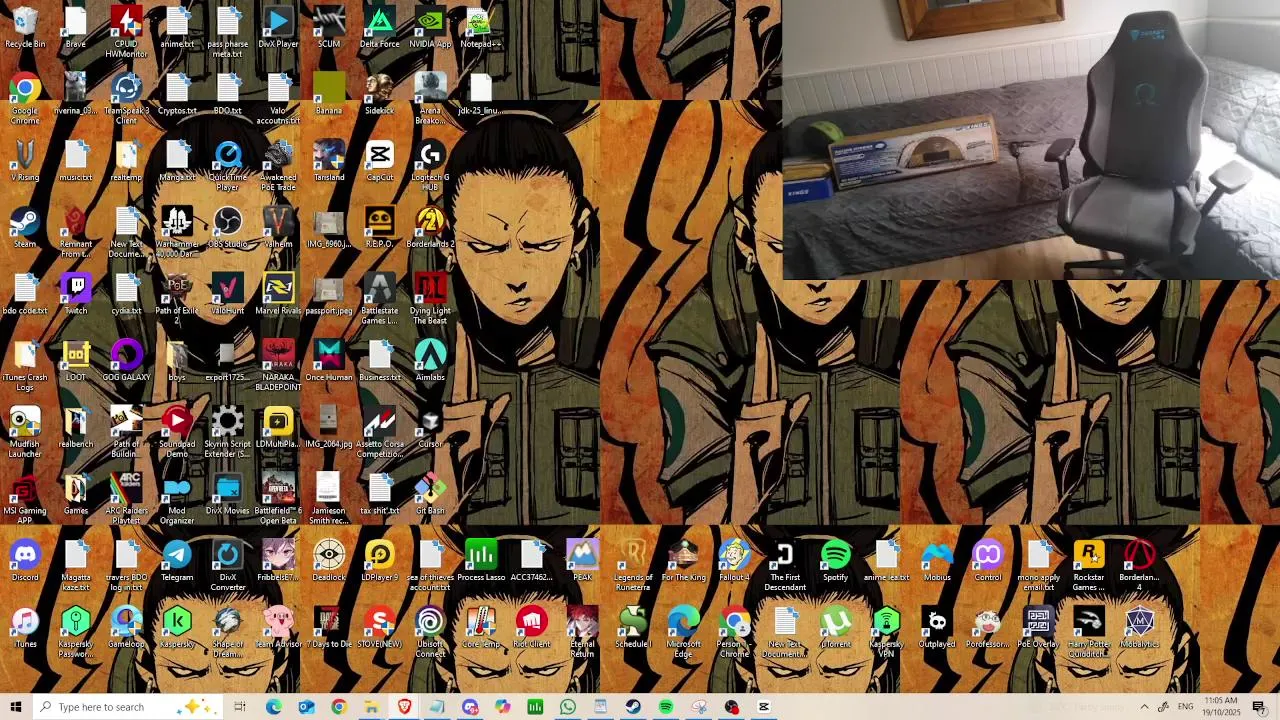The height and width of the screenshot is (720, 1280).
Task: Open Rockstar Games Launcher shortcut
Action: 1088,566
